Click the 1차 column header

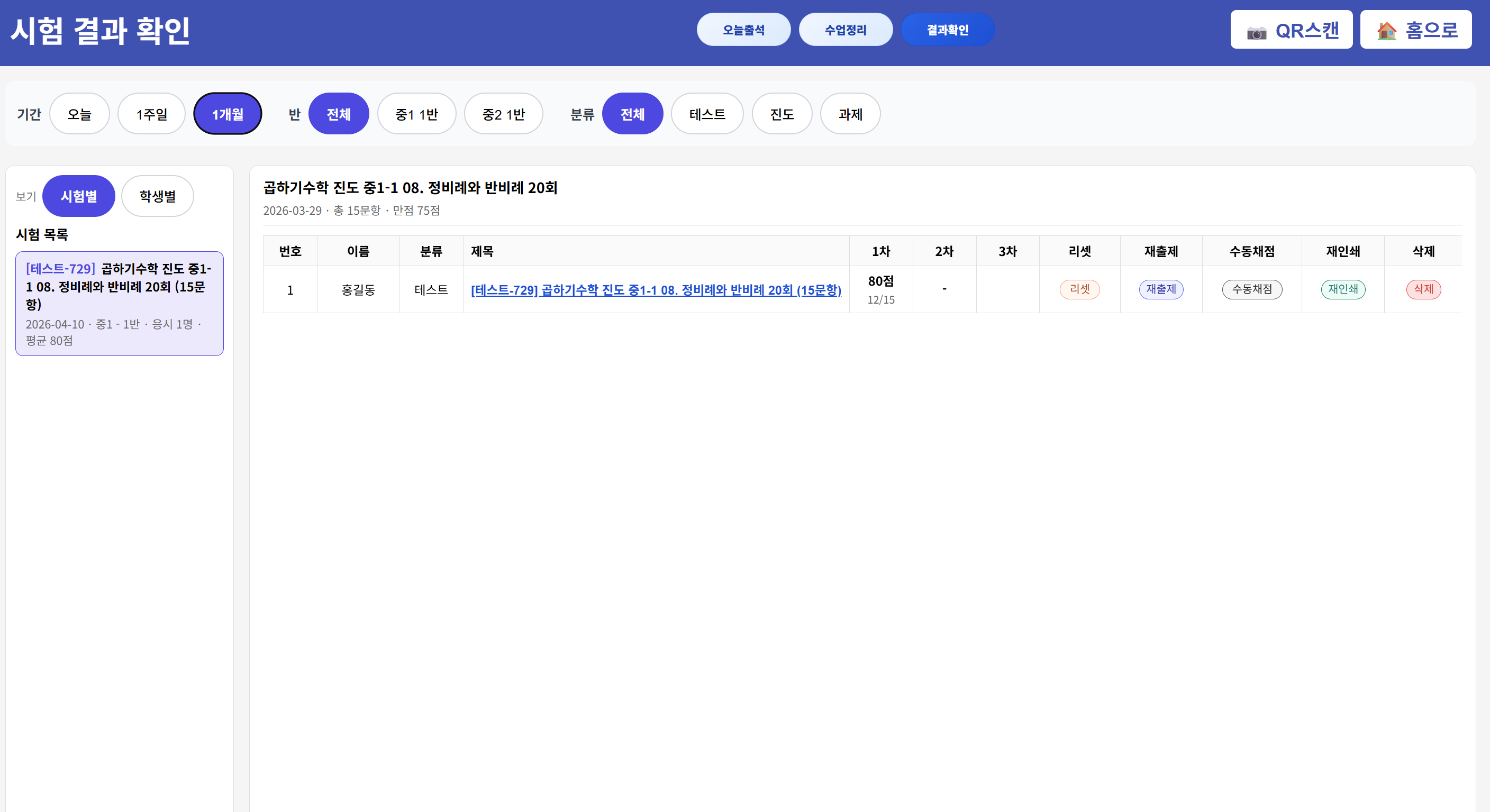point(881,252)
